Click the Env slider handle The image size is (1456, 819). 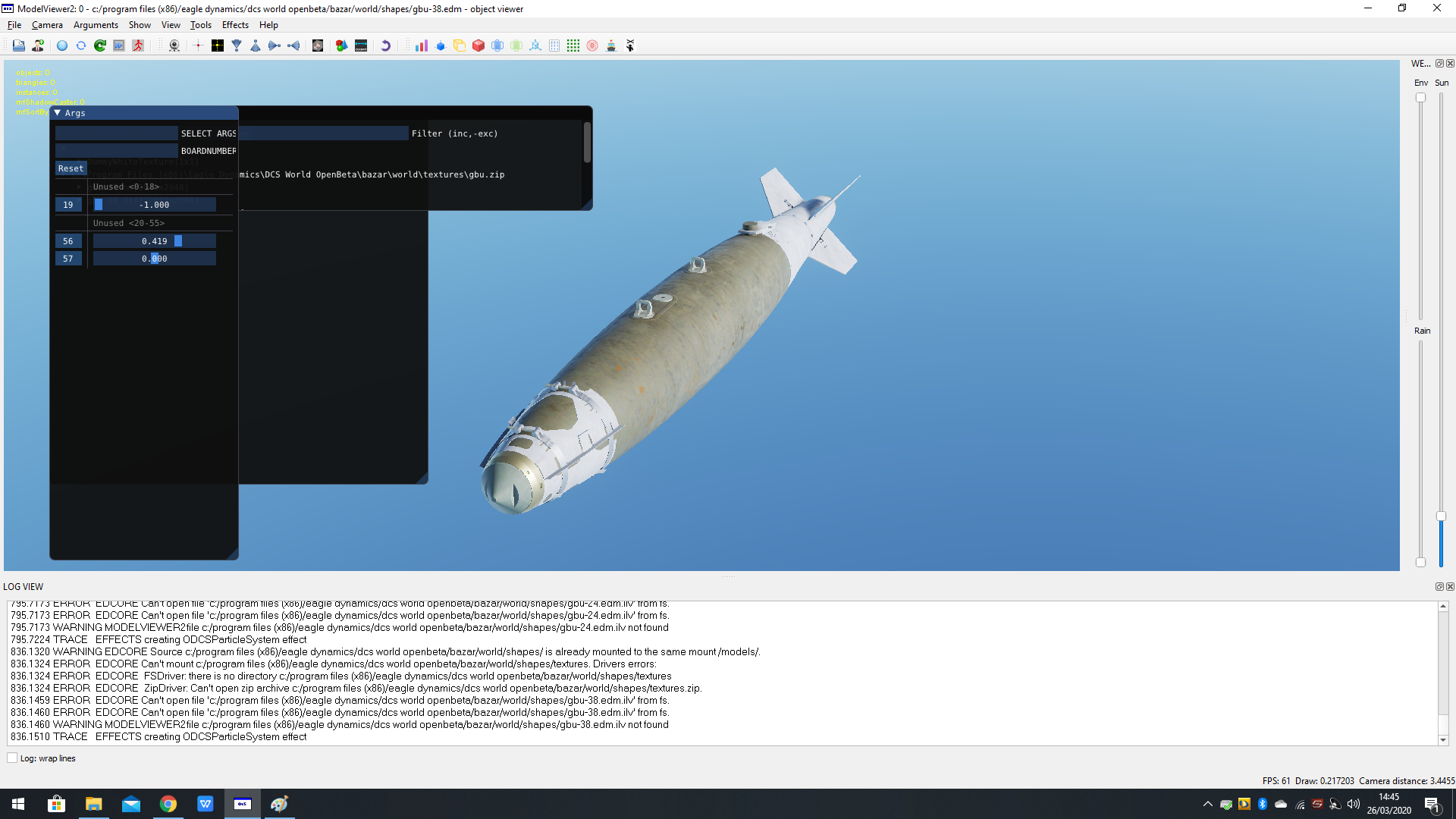1420,98
